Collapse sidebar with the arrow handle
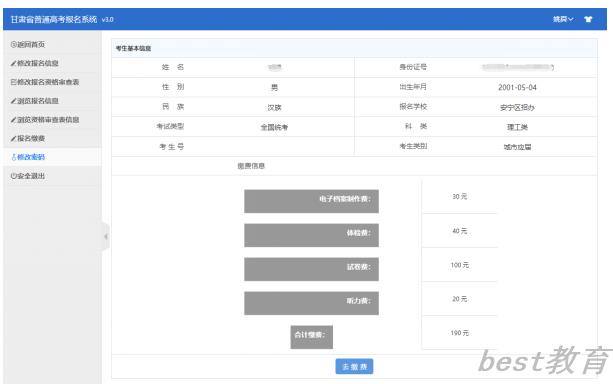Image resolution: width=613 pixels, height=384 pixels. point(106,237)
